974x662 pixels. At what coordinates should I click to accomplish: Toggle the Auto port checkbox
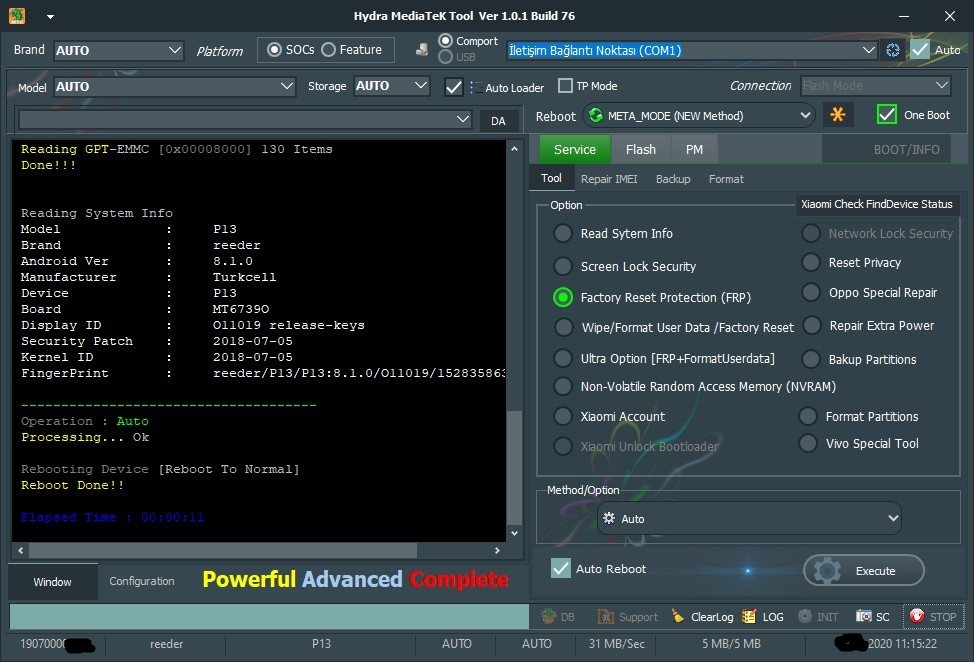click(920, 50)
